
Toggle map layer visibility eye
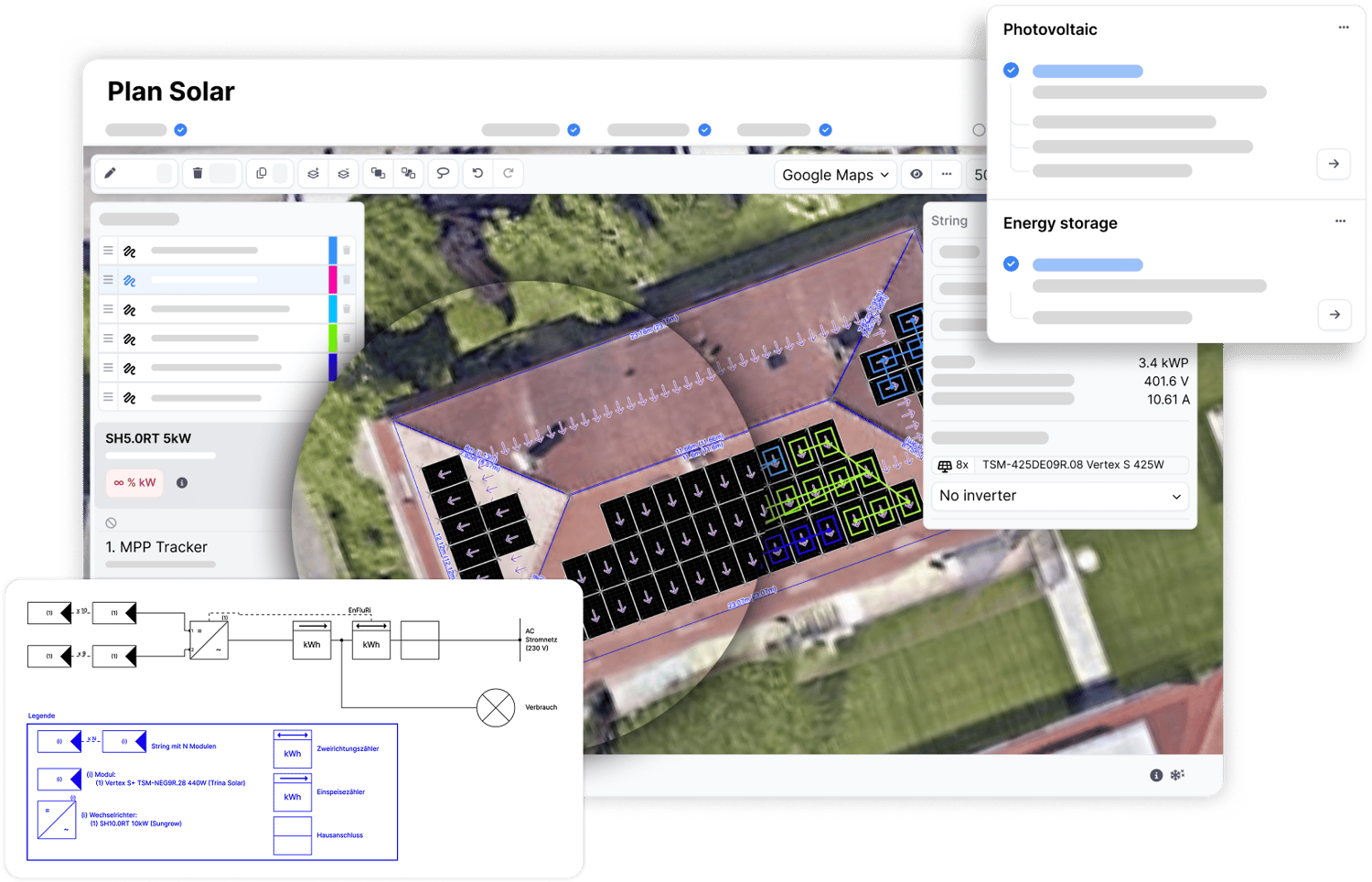(916, 174)
